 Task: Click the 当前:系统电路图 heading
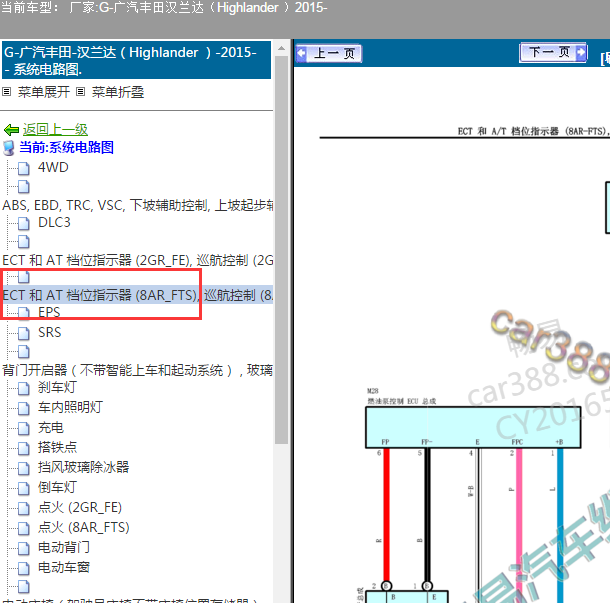(66, 147)
